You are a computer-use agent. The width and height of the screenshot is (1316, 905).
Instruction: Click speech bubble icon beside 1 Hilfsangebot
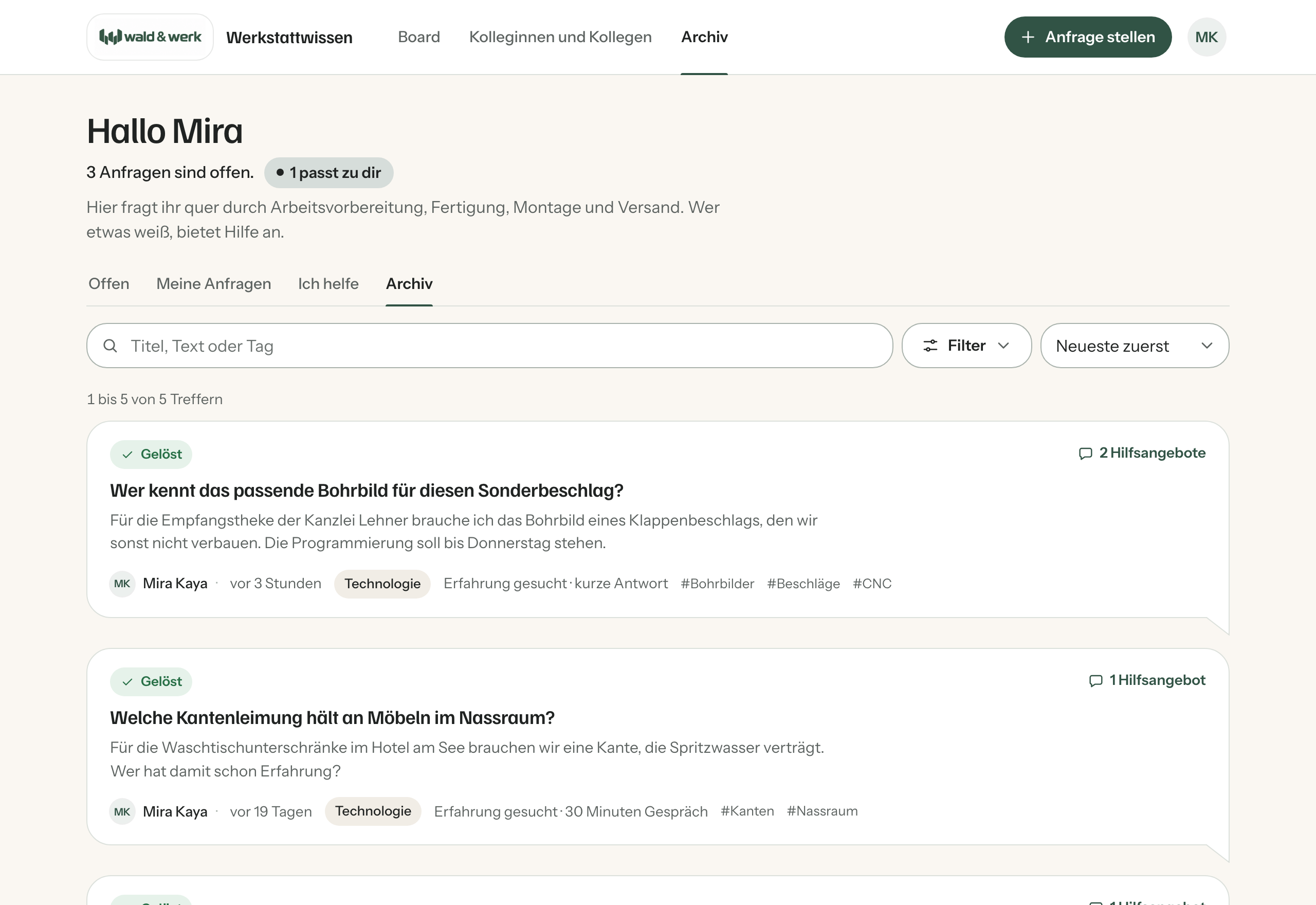point(1095,680)
